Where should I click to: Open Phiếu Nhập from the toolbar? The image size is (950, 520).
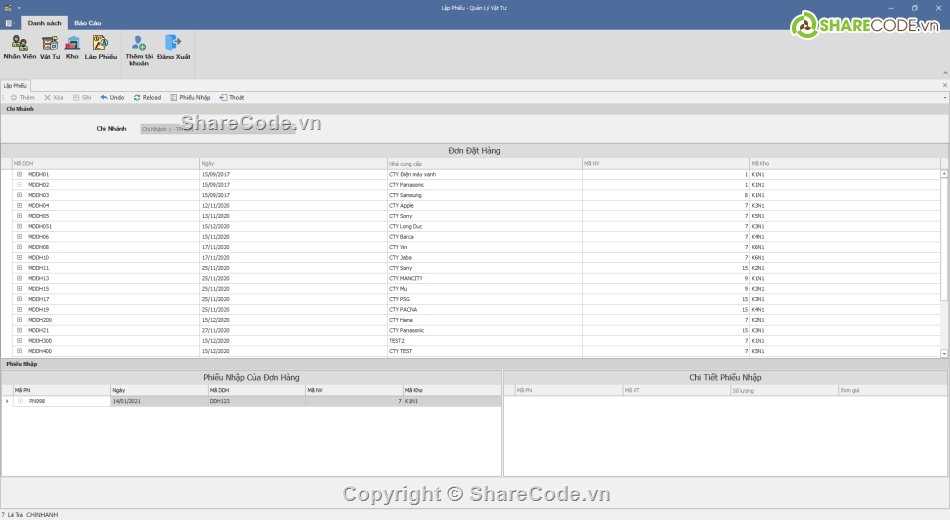click(x=190, y=97)
